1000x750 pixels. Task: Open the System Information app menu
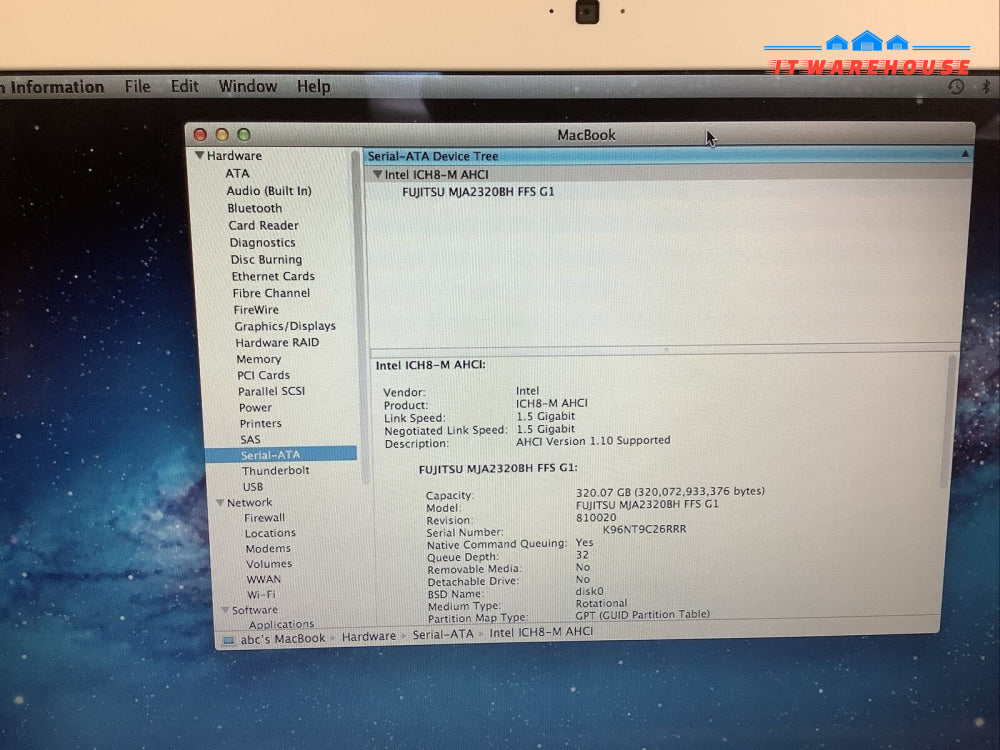52,87
